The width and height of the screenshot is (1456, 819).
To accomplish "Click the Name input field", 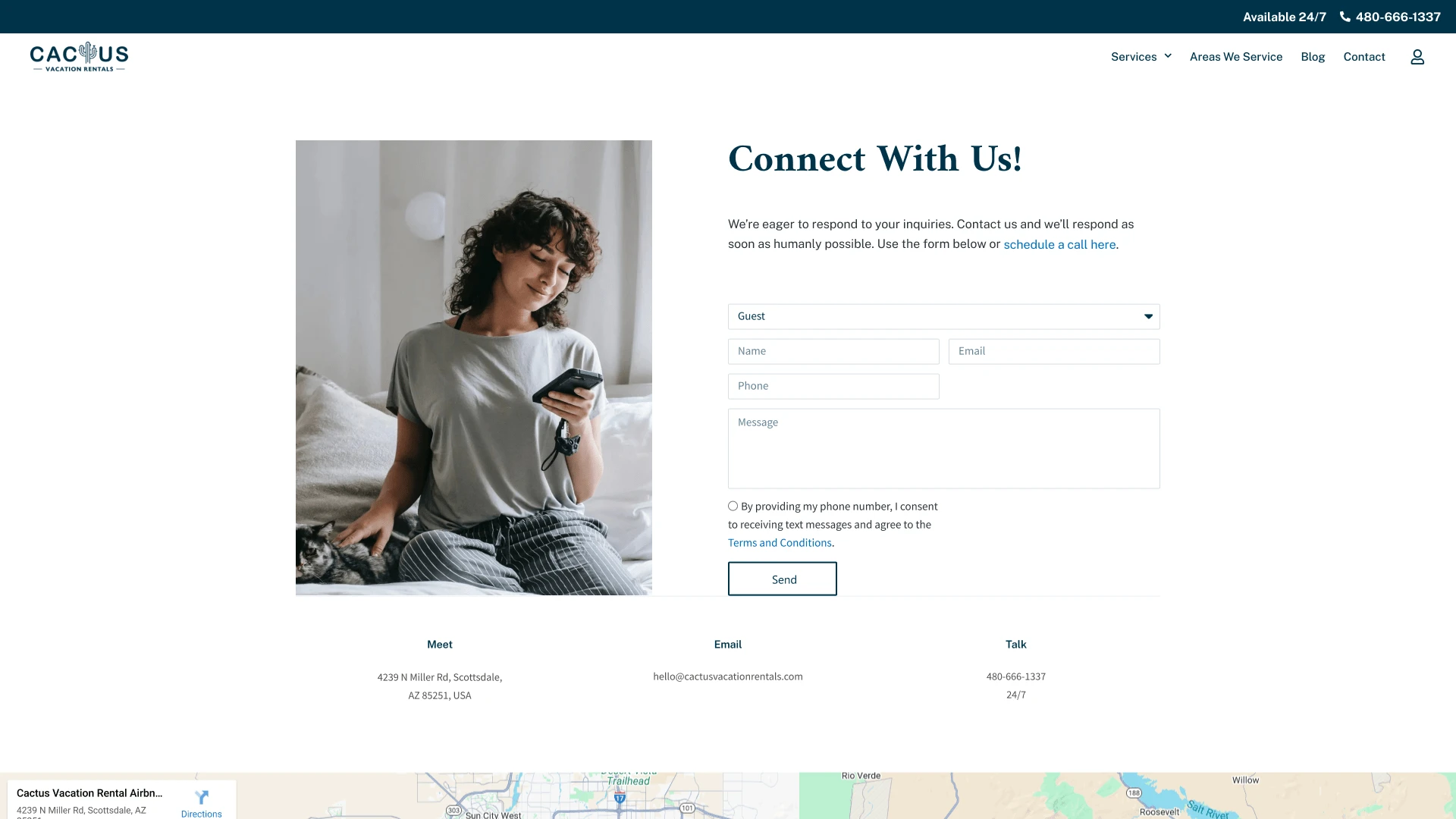I will 834,351.
